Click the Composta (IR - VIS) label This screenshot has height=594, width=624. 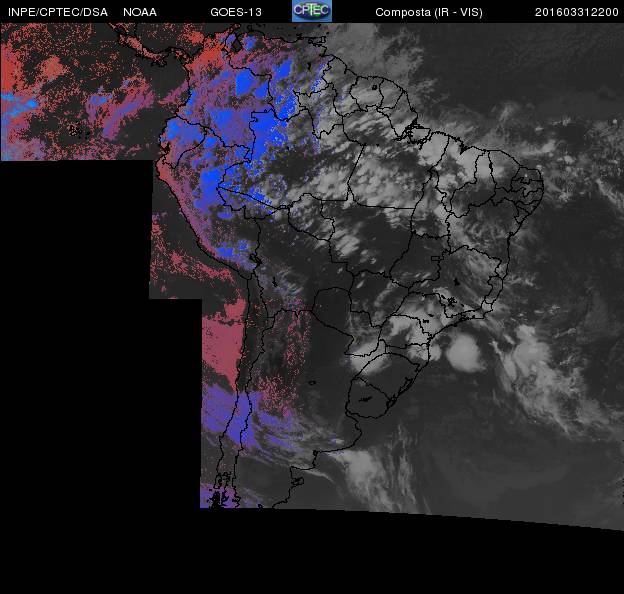429,12
